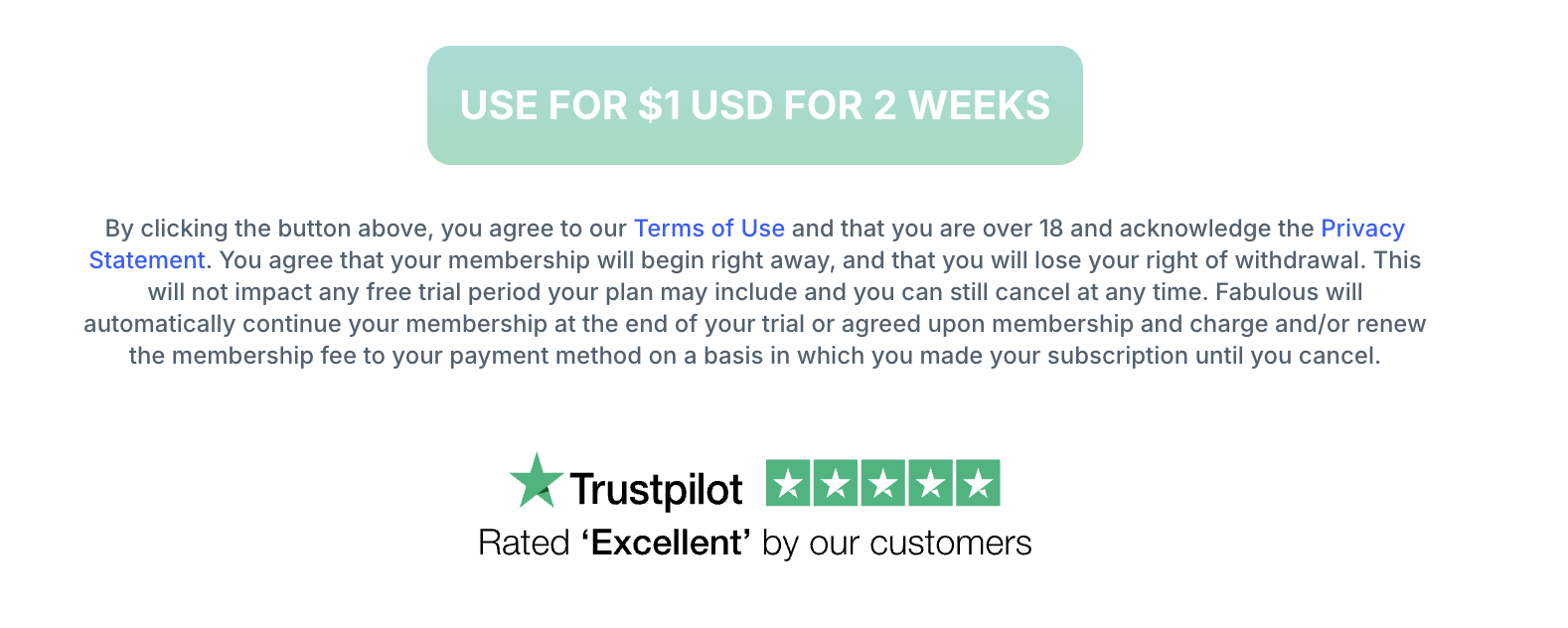Click the first Trustpilot rating star
1568x628 pixels.
point(789,484)
